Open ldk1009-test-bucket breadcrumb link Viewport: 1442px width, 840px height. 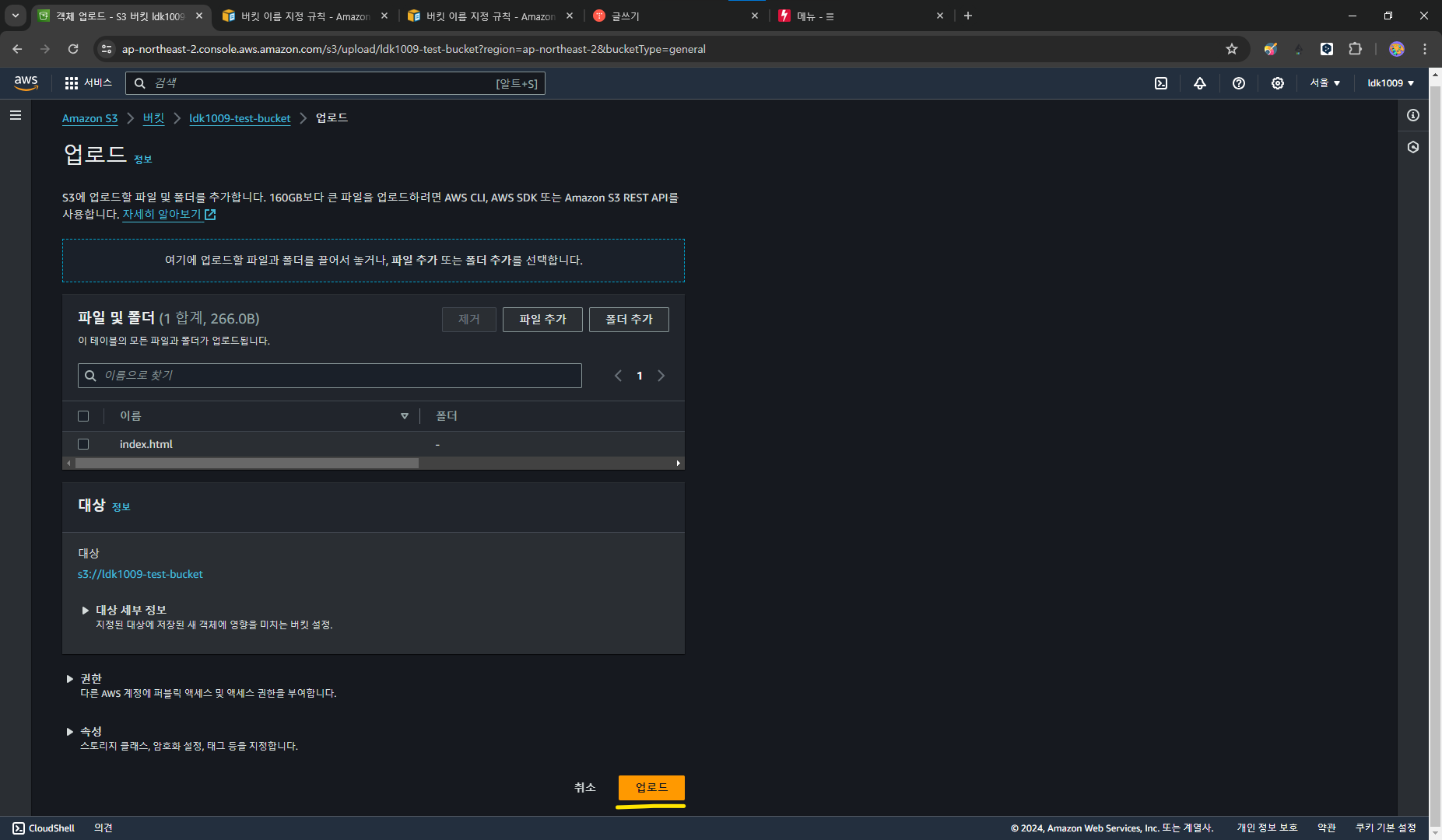coord(240,118)
